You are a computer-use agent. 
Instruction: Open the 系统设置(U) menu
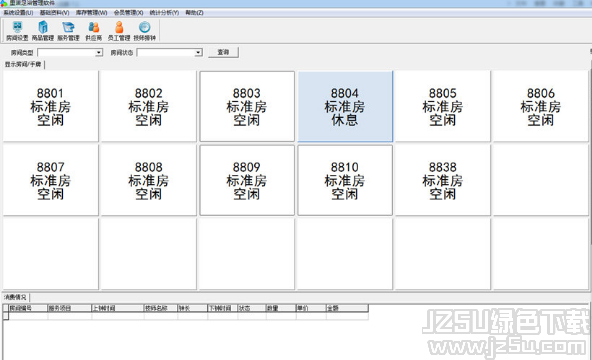coord(18,12)
